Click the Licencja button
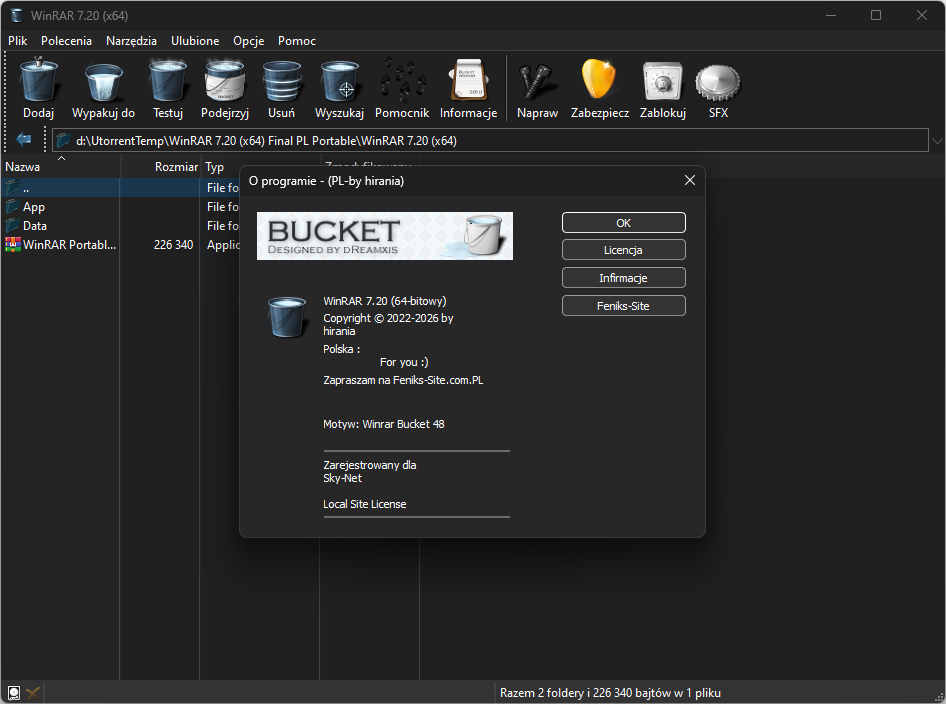 [x=624, y=250]
